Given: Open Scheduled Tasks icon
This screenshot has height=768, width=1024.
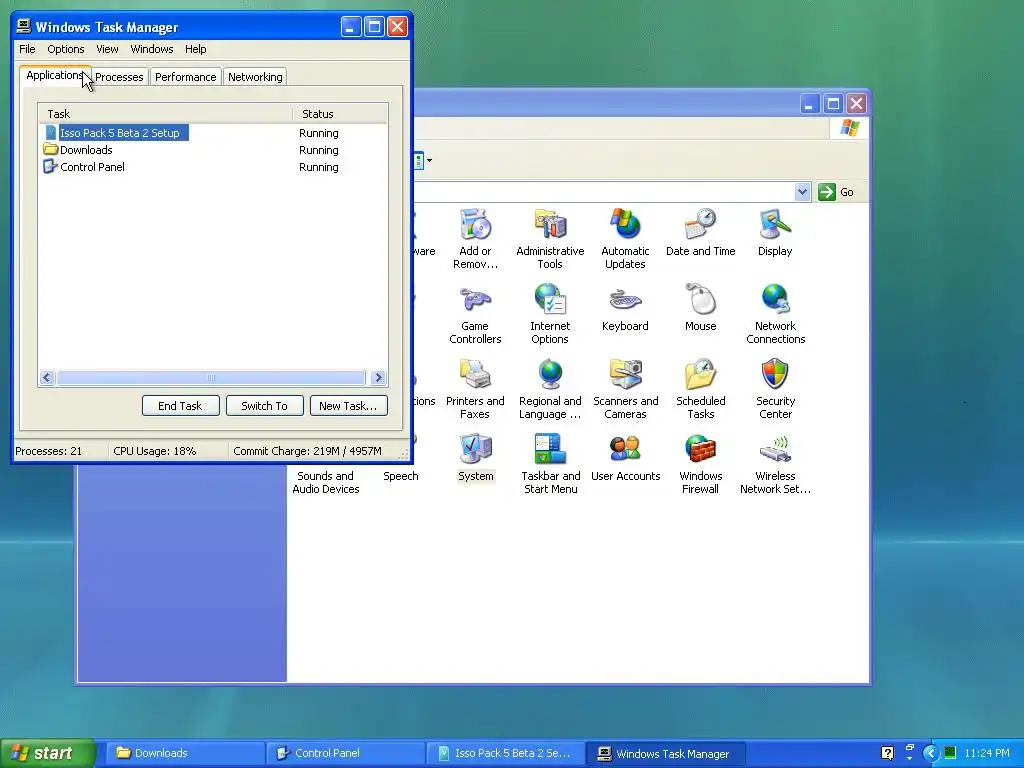Looking at the screenshot, I should coord(700,375).
